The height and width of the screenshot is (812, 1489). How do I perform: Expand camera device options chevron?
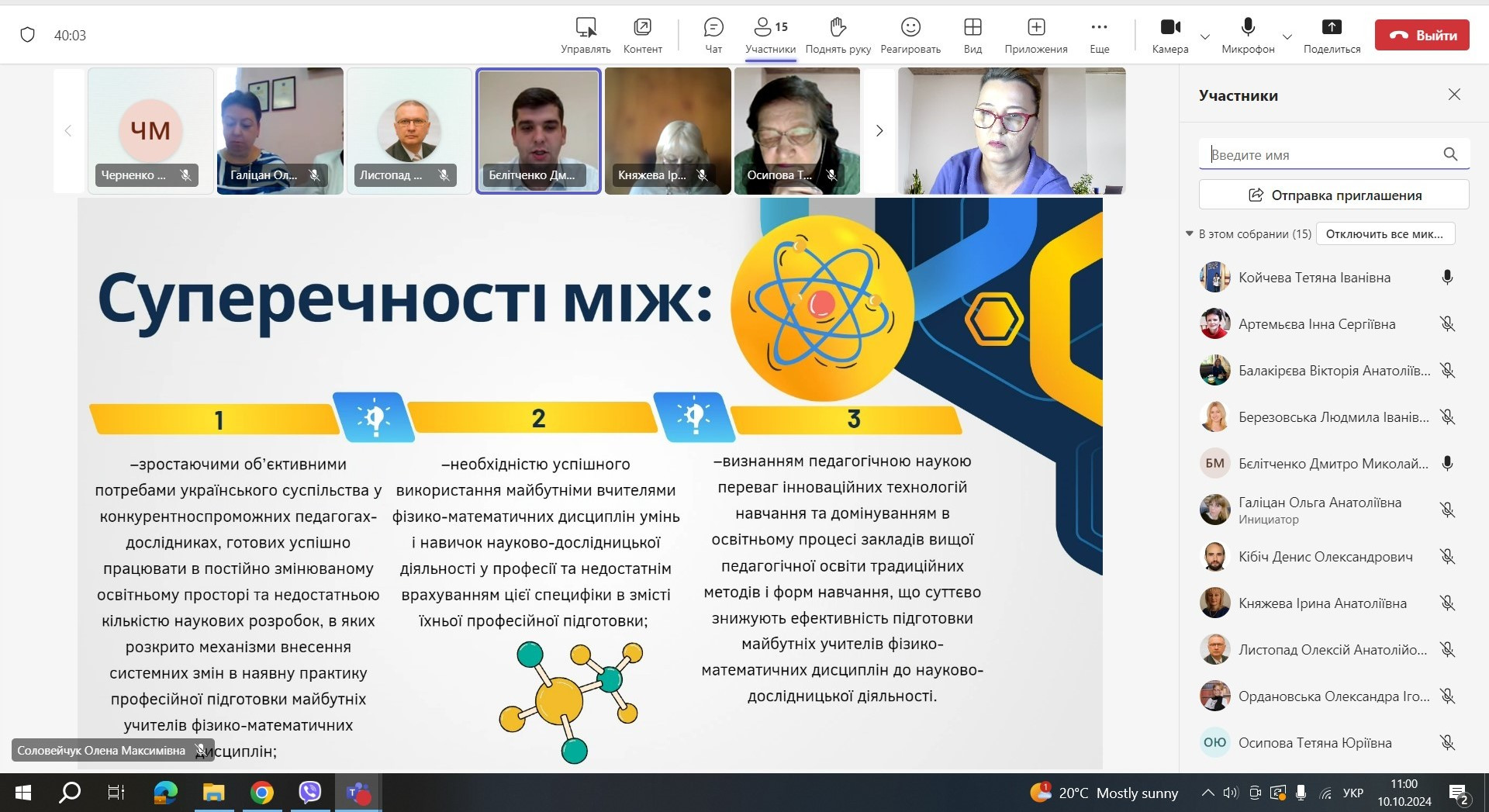(1205, 36)
